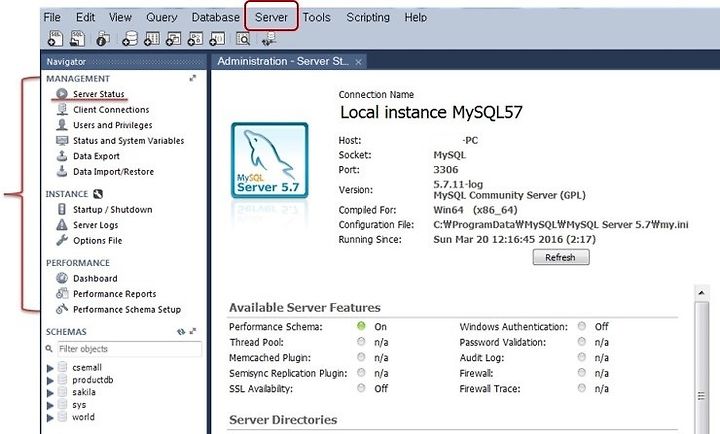Expand the SCHEMAS section panel
Image resolution: width=720 pixels, height=434 pixels.
pos(193,331)
